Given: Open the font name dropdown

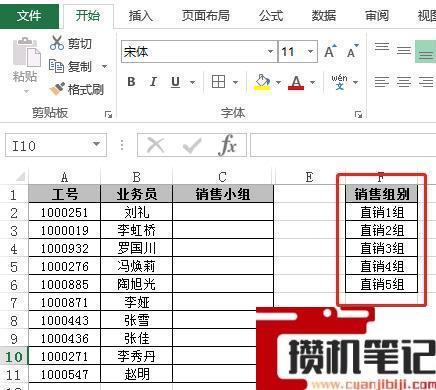Looking at the screenshot, I should [270, 52].
